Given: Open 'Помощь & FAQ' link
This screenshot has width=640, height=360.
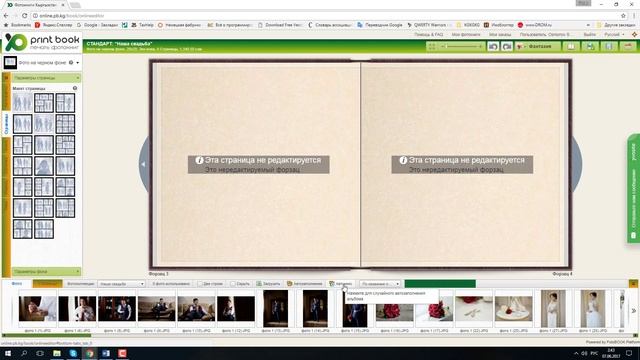Looking at the screenshot, I should [x=430, y=35].
